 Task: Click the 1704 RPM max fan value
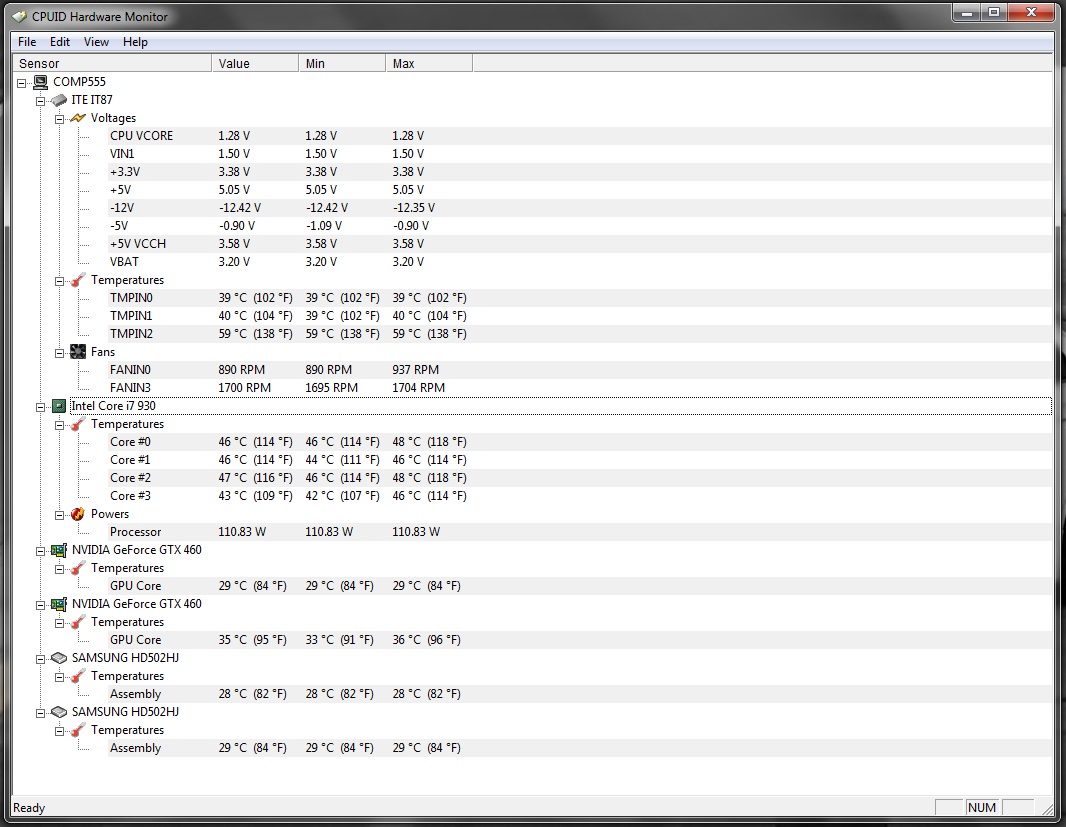point(418,388)
